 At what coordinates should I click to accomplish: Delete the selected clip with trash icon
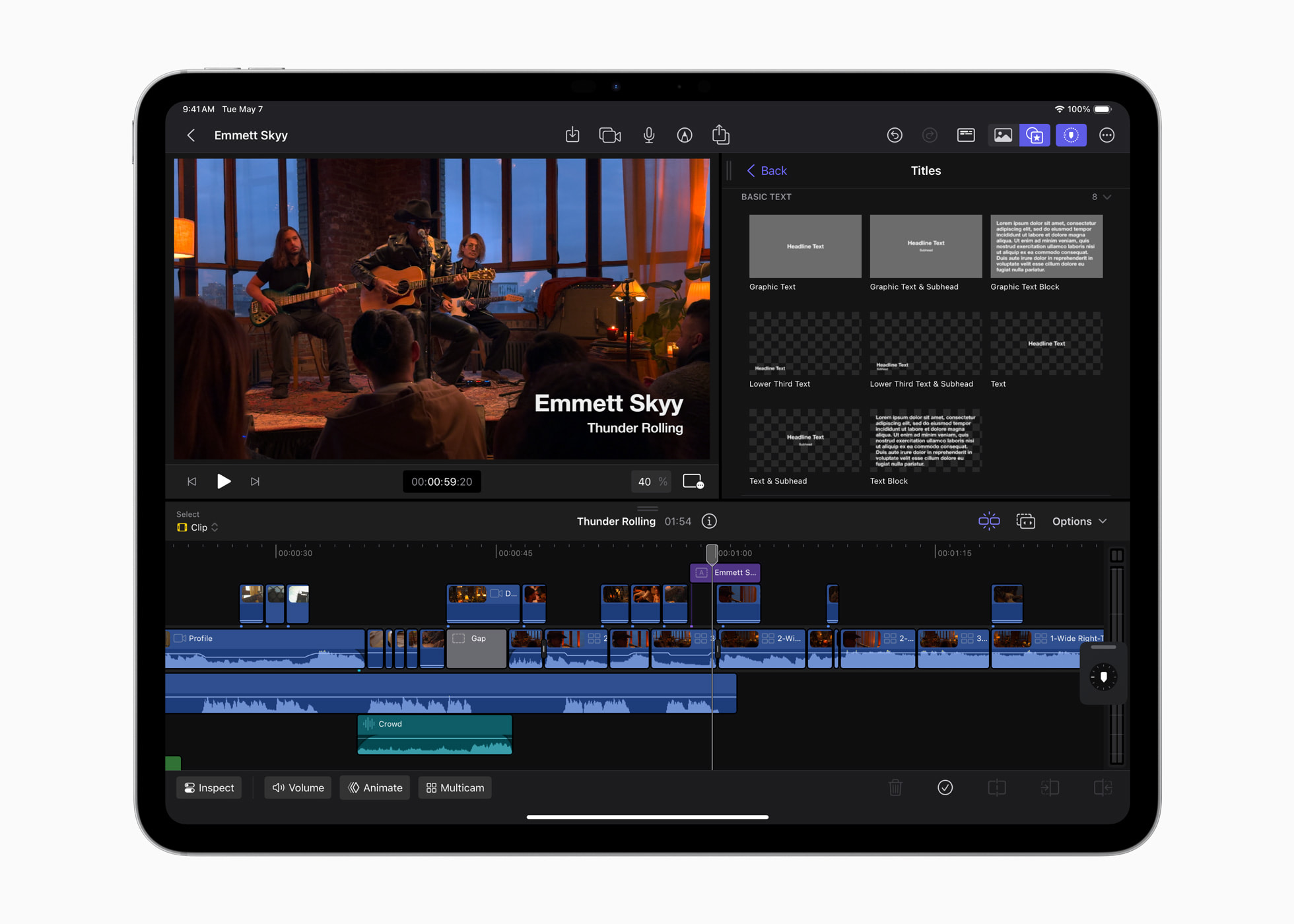click(895, 787)
